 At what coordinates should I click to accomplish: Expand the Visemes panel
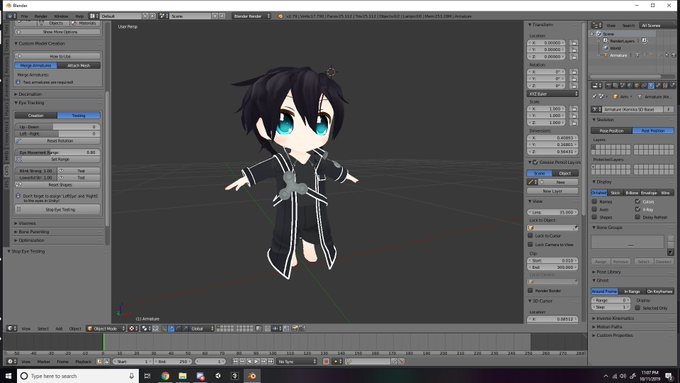point(26,223)
